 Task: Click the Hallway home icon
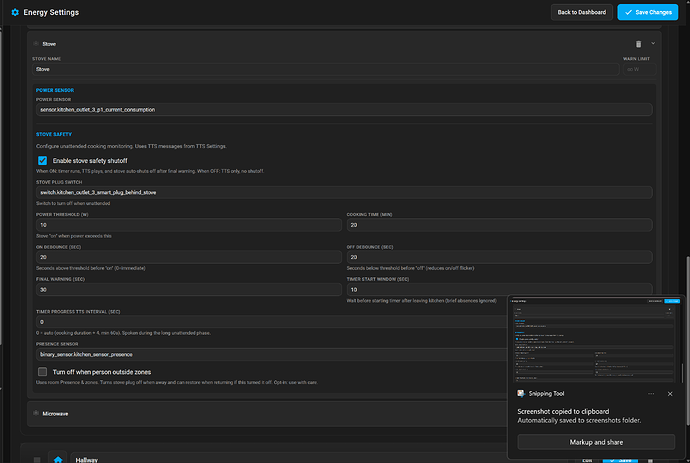[58, 459]
